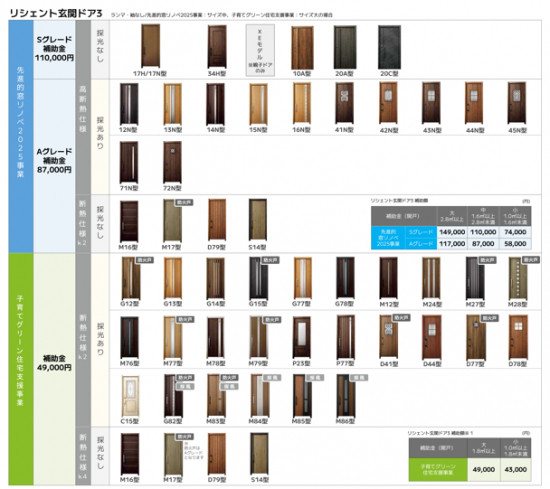Select the M27型 door thumbnail
550x489 pixels.
tap(475, 278)
